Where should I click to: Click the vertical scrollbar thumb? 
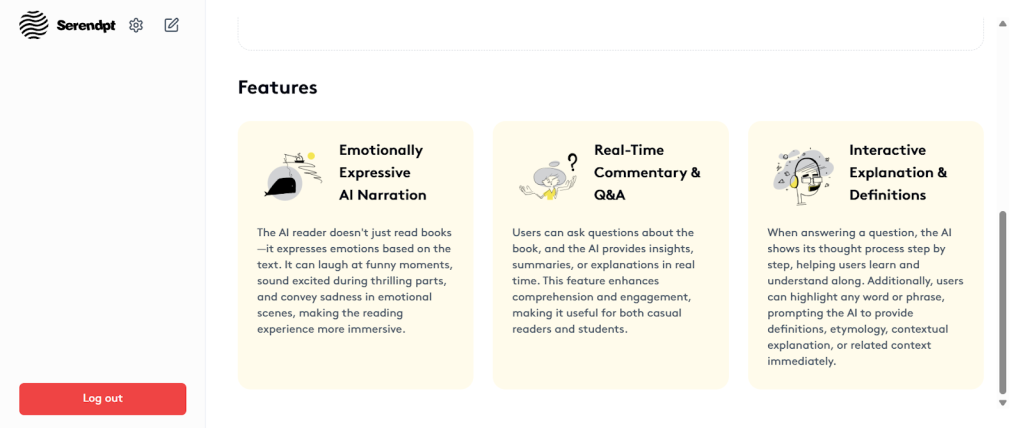click(x=1003, y=300)
